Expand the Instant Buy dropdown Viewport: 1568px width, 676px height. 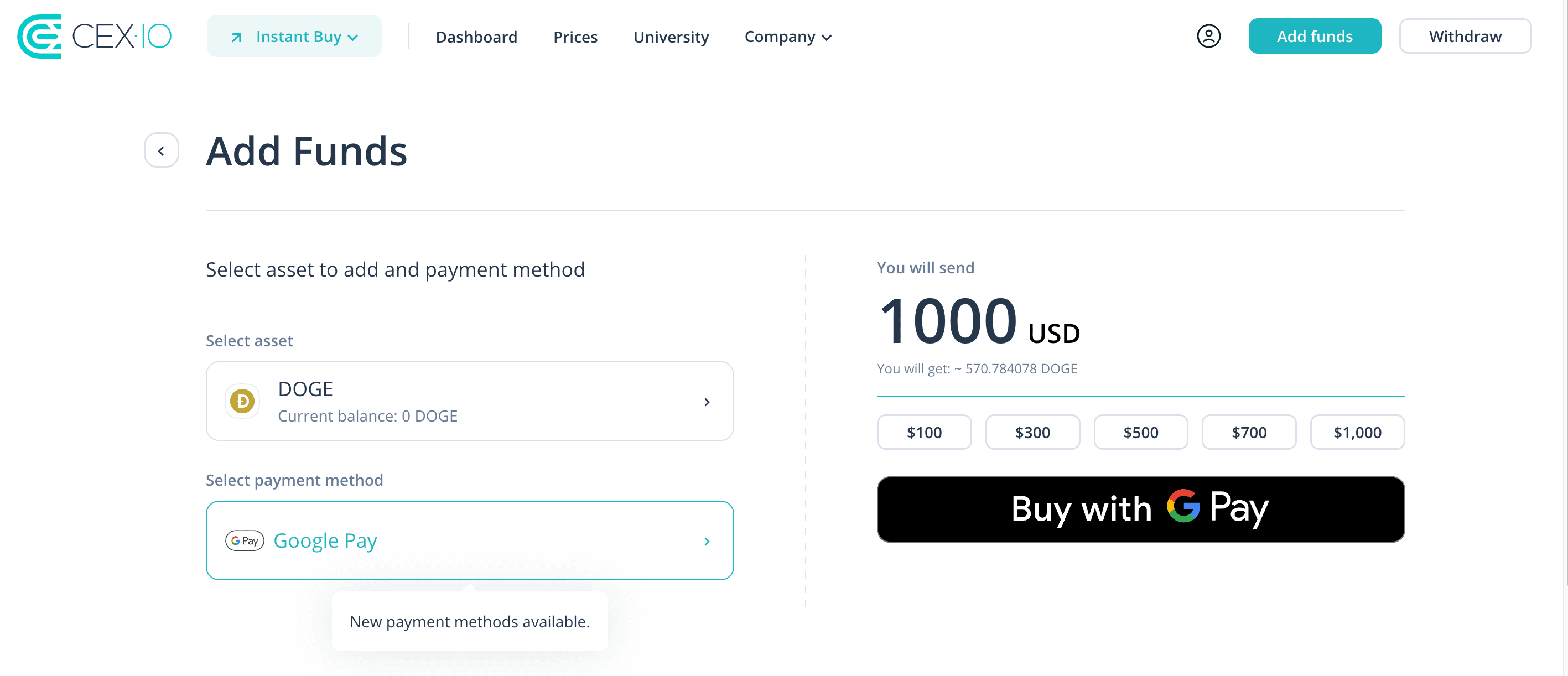(294, 37)
